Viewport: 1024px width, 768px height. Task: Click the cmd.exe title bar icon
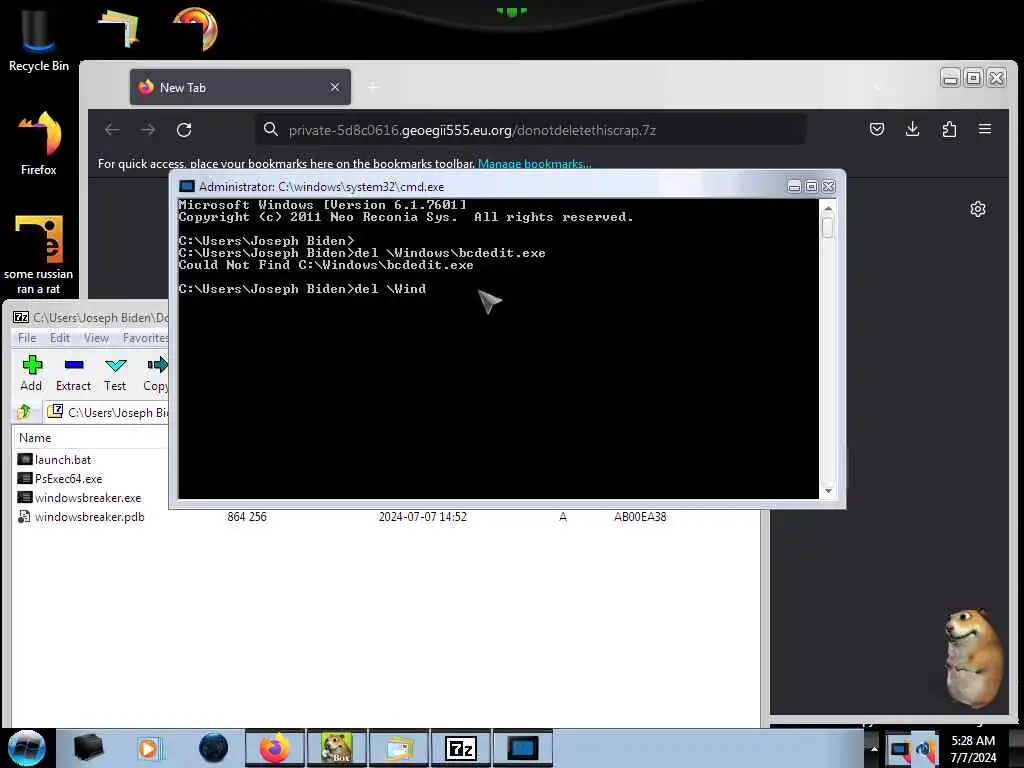coord(187,186)
